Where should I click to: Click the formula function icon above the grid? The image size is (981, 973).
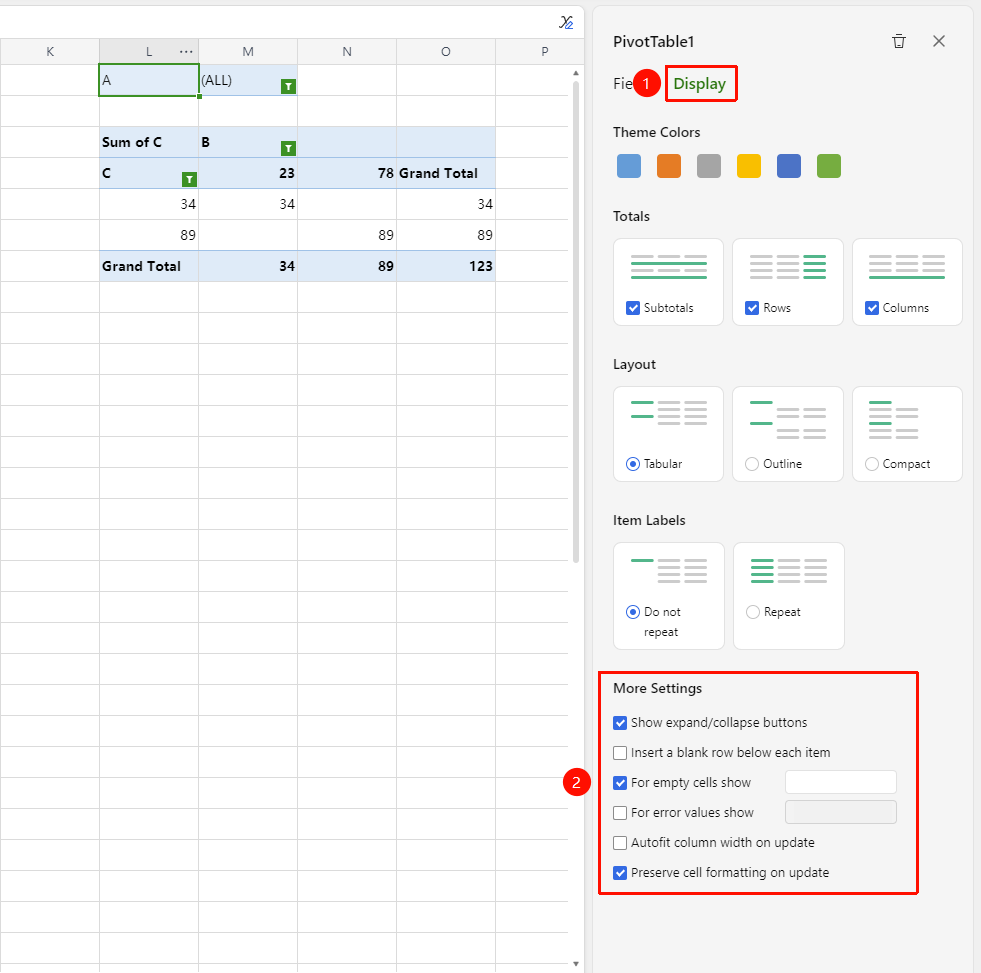pos(566,23)
